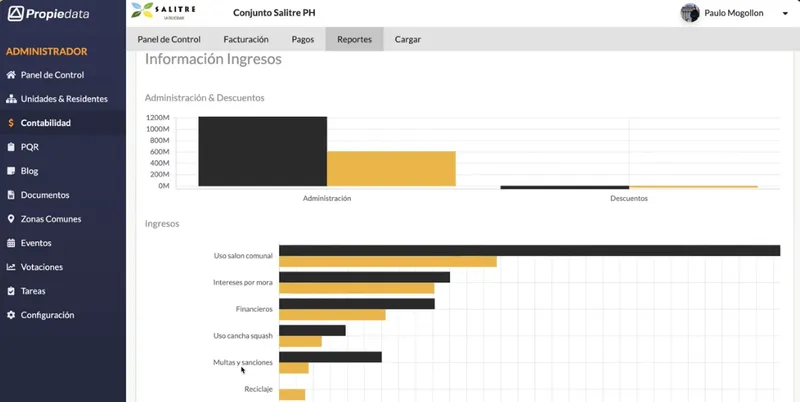
Task: Click the Reciclaje chart label
Action: (258, 389)
